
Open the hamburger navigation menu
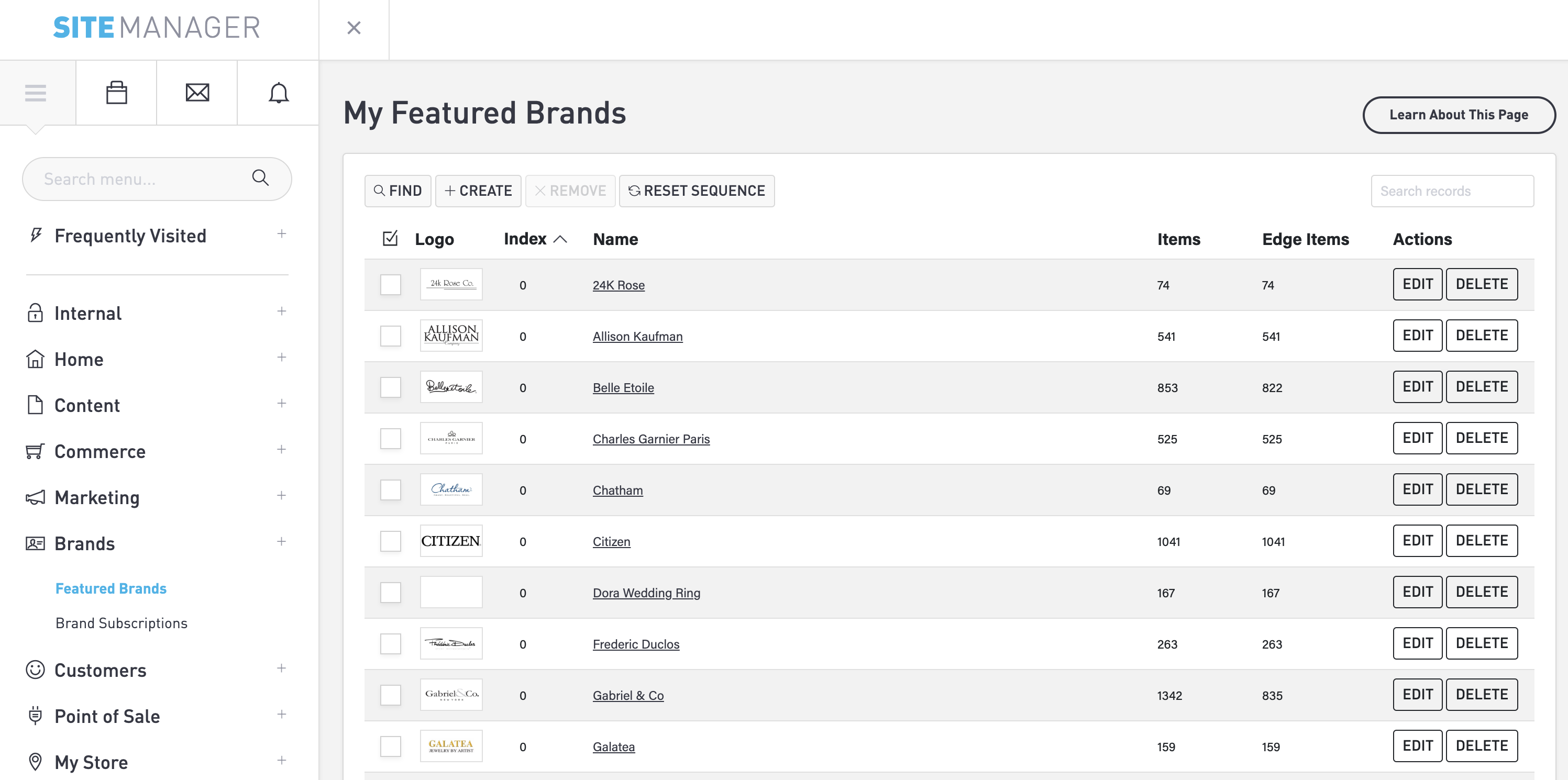[x=36, y=93]
